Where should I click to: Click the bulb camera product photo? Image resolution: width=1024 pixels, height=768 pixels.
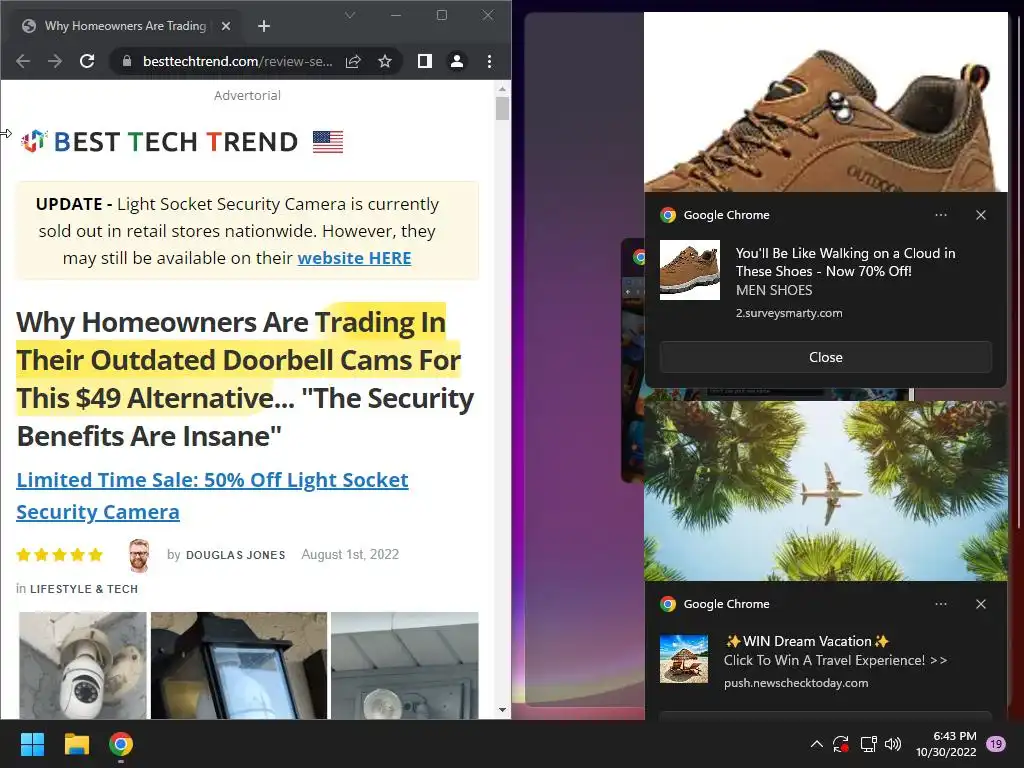[x=83, y=665]
